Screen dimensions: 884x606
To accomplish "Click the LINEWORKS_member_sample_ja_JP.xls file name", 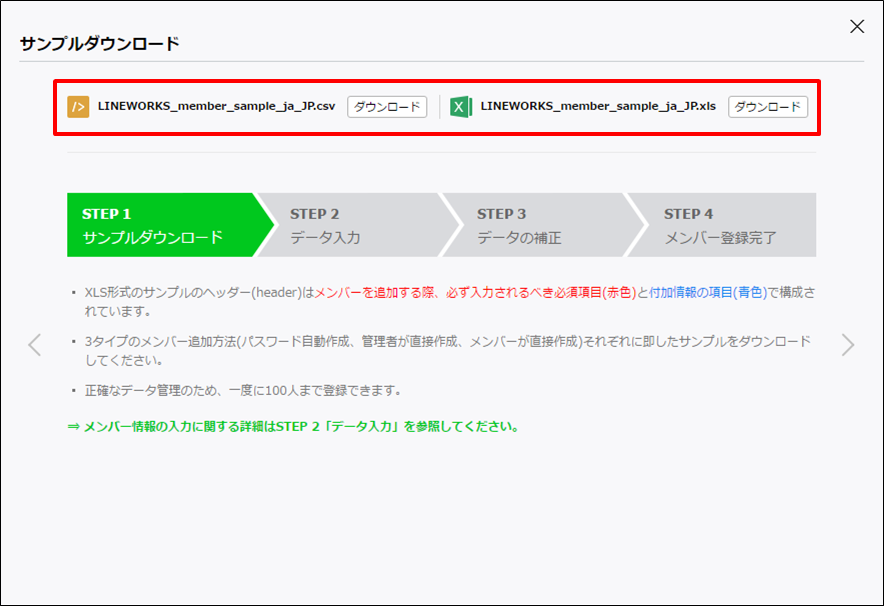I will [598, 107].
